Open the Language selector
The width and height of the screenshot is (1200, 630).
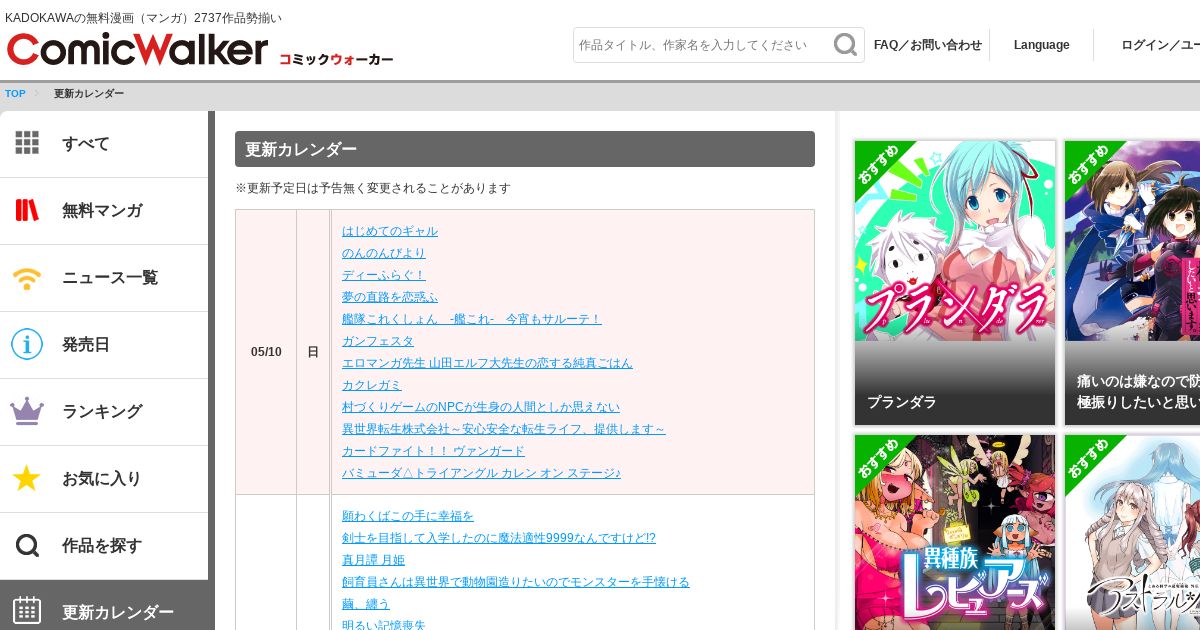pyautogui.click(x=1041, y=45)
